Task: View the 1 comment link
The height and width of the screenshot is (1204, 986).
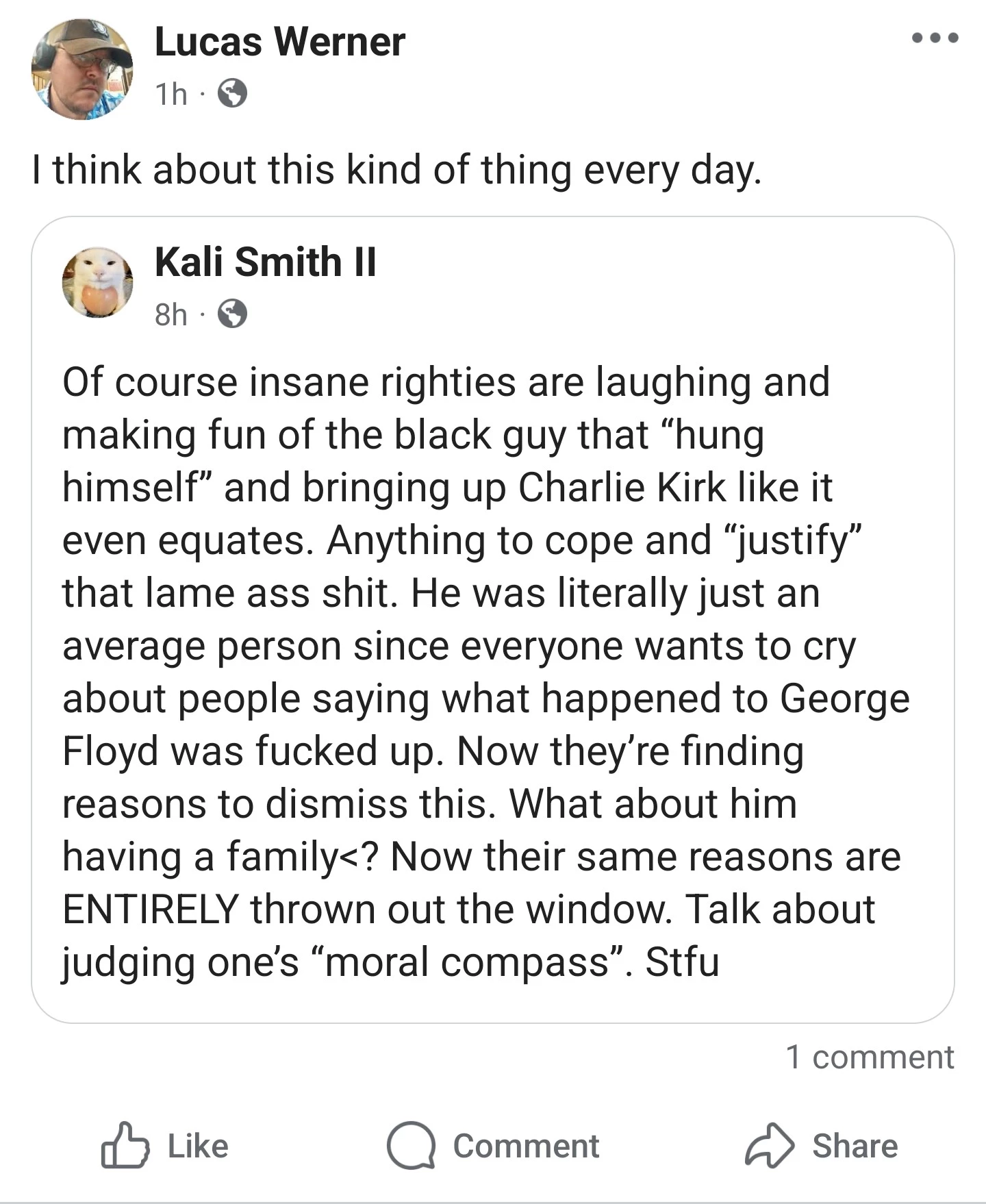Action: pyautogui.click(x=869, y=1057)
